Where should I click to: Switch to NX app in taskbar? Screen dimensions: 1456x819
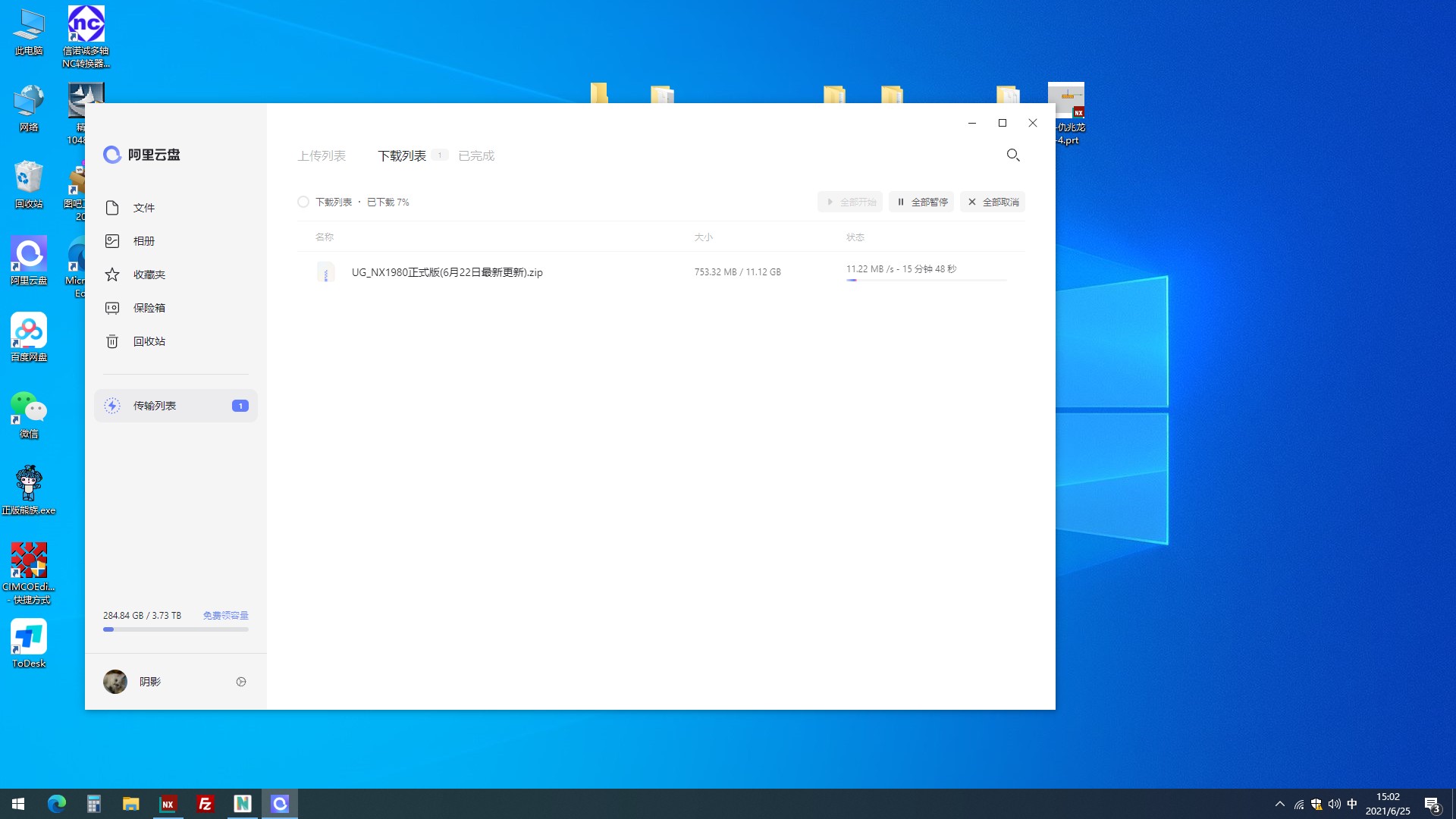(168, 804)
